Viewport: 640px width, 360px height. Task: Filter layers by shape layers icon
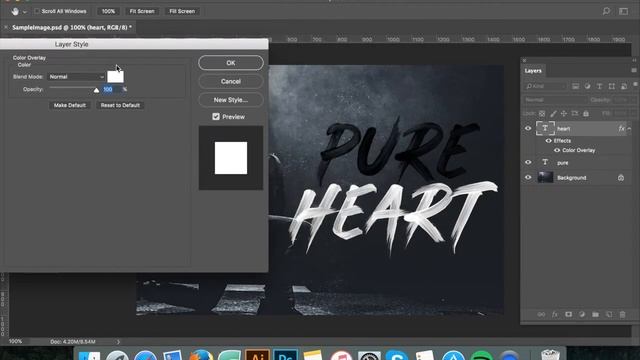[x=611, y=86]
